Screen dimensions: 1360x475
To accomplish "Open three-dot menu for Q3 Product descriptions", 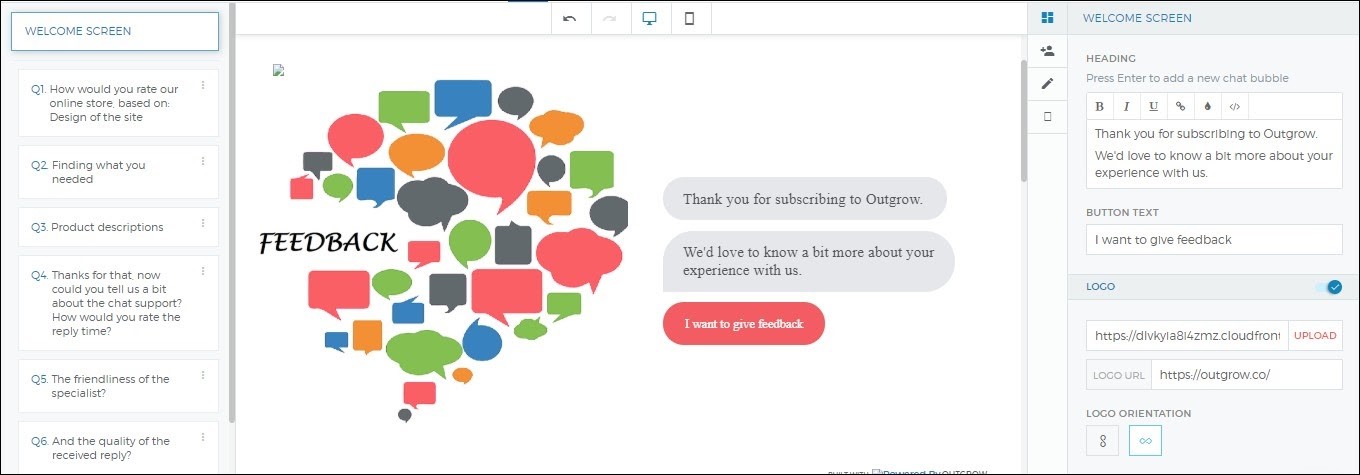I will (203, 223).
